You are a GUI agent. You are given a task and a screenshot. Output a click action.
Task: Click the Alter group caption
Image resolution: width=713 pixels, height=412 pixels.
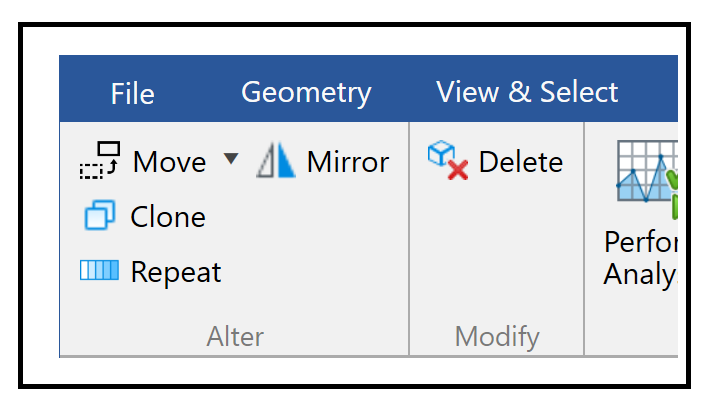pos(235,337)
